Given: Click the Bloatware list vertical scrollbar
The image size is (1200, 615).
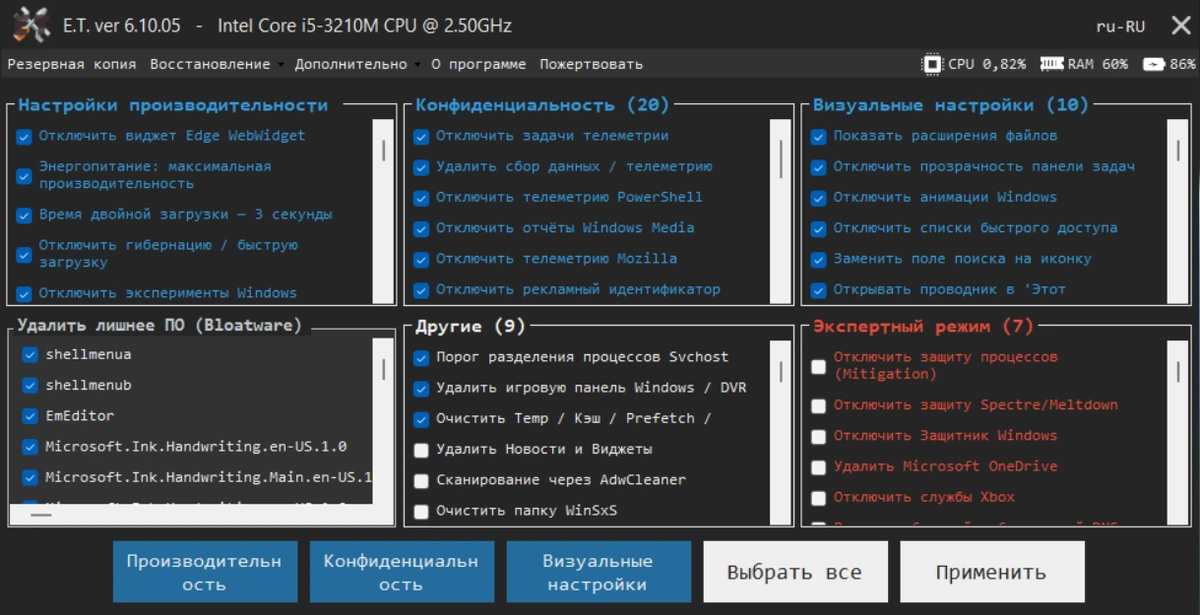Looking at the screenshot, I should 383,420.
